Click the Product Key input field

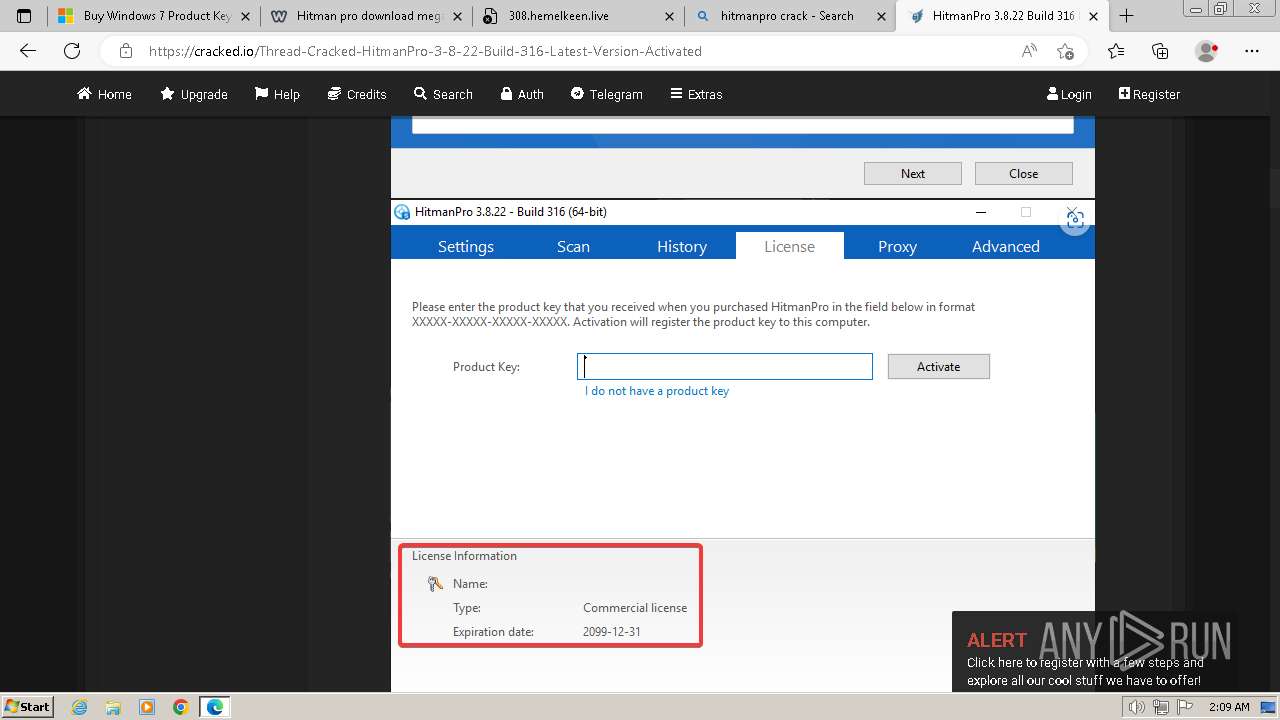725,366
